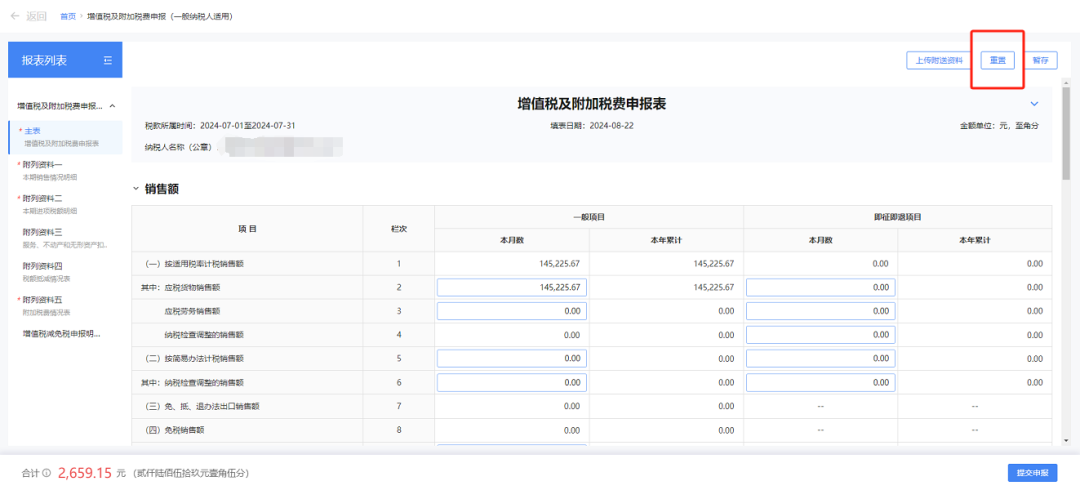The image size is (1080, 499).
Task: Click the 上传附送资料 button
Action: click(x=938, y=61)
